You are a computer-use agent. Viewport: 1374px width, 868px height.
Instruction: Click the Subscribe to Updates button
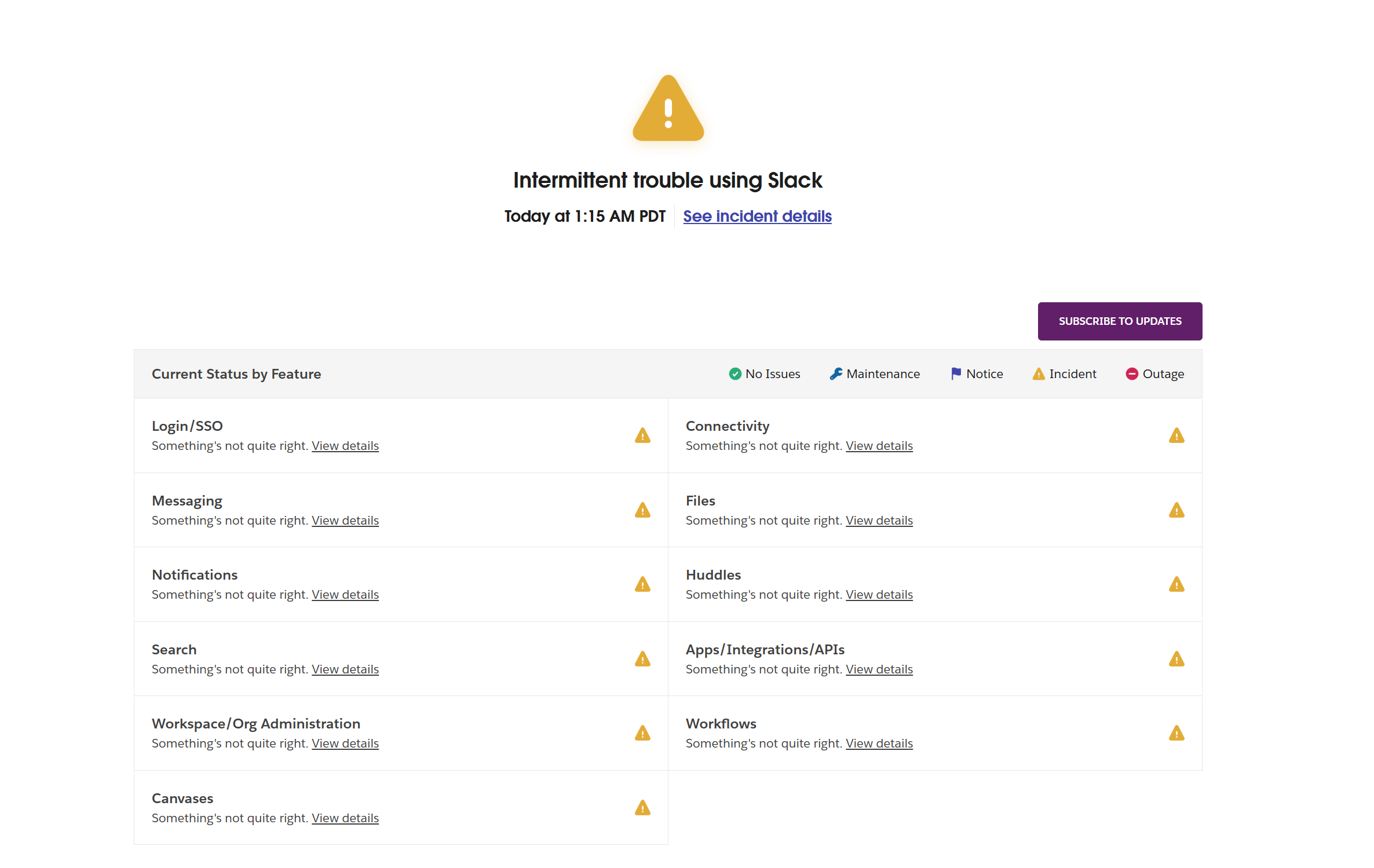click(x=1120, y=321)
